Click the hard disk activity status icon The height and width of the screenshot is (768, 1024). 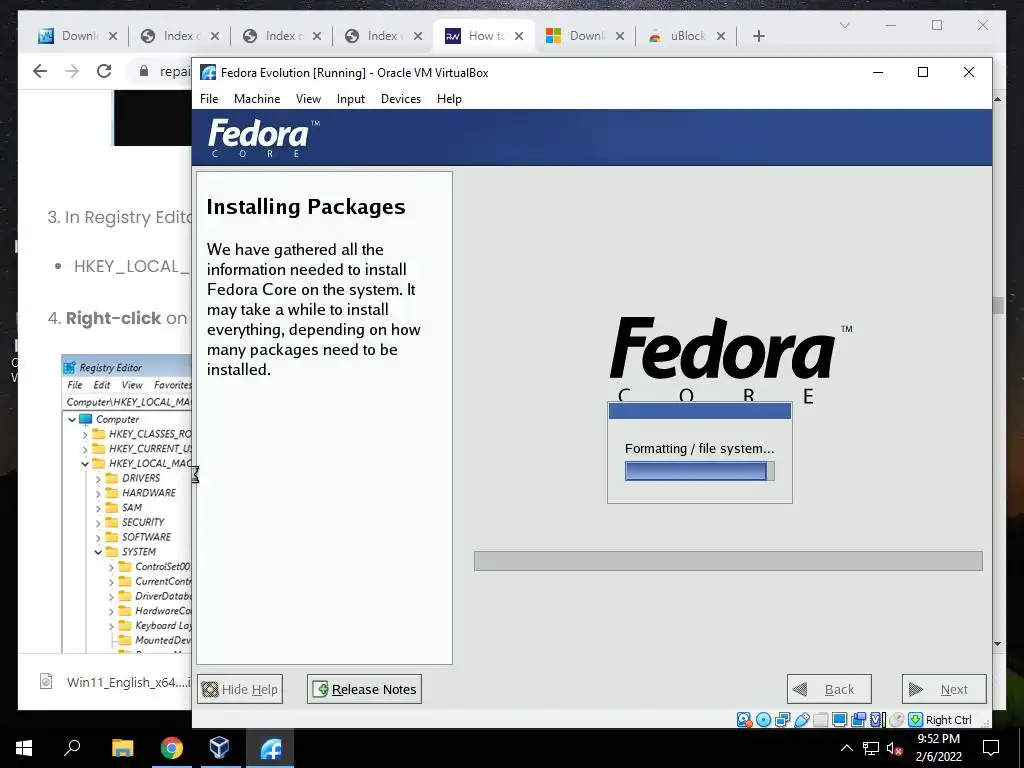click(x=744, y=720)
